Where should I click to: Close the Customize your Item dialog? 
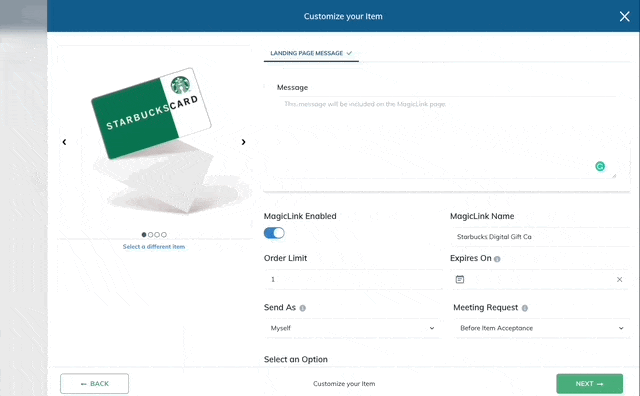(624, 16)
